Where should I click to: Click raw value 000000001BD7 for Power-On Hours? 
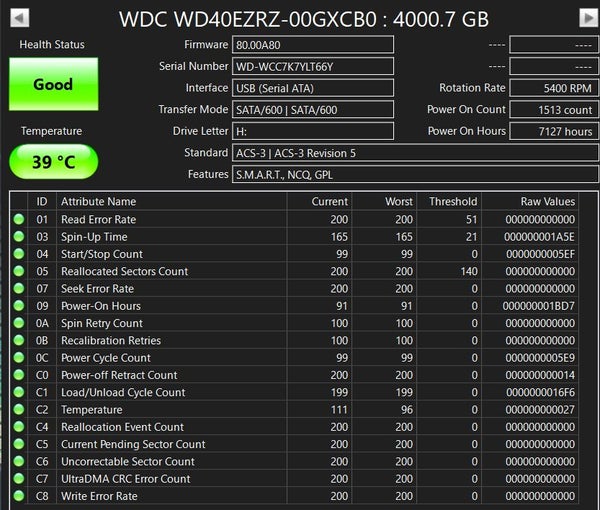coord(538,306)
